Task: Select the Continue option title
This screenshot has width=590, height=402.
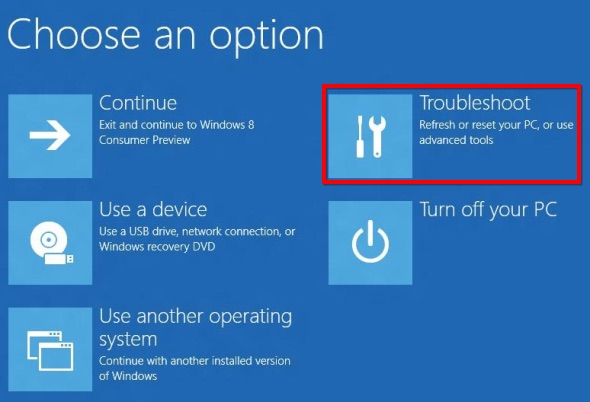Action: pos(138,103)
